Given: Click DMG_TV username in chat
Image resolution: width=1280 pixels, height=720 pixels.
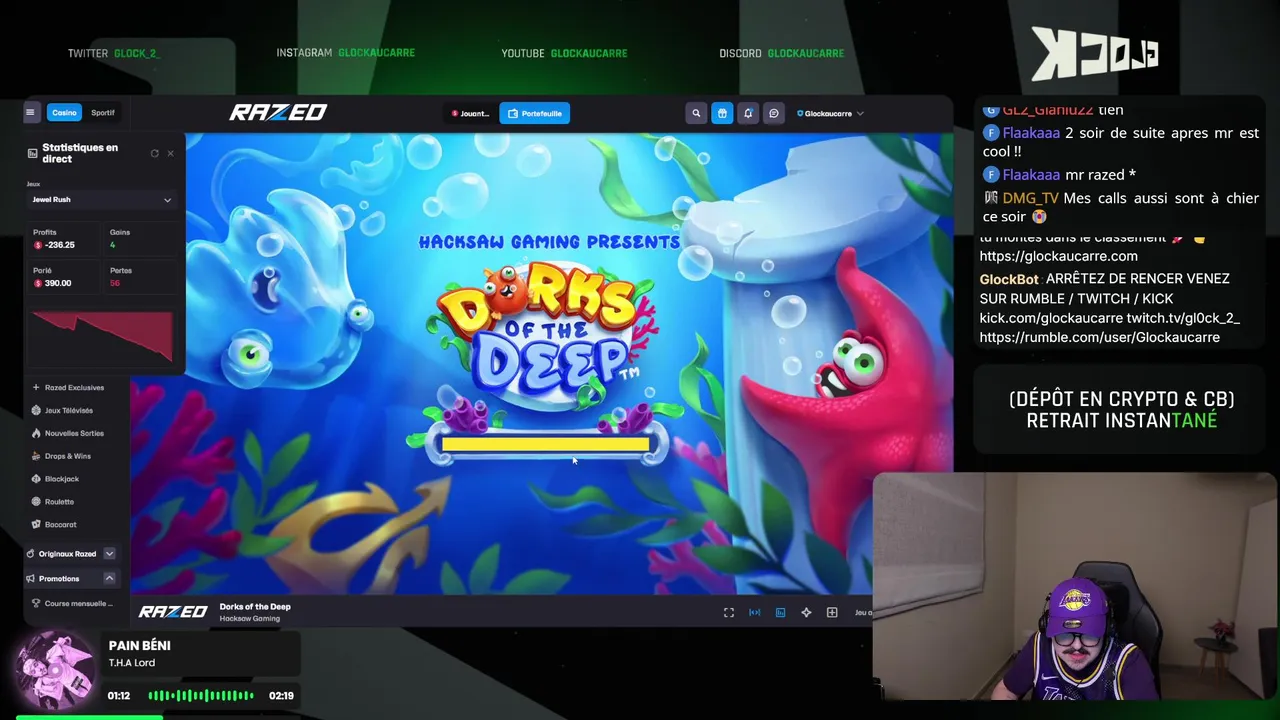Looking at the screenshot, I should coord(1030,198).
